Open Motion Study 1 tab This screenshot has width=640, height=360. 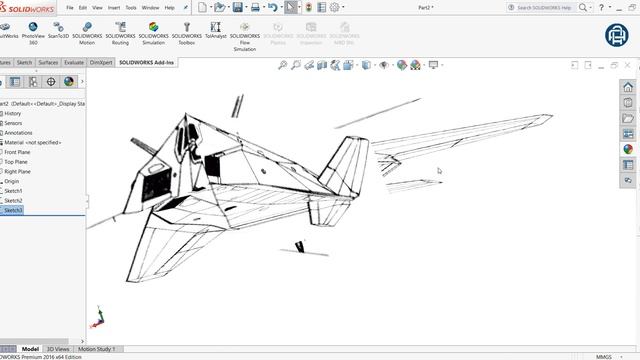(97, 349)
